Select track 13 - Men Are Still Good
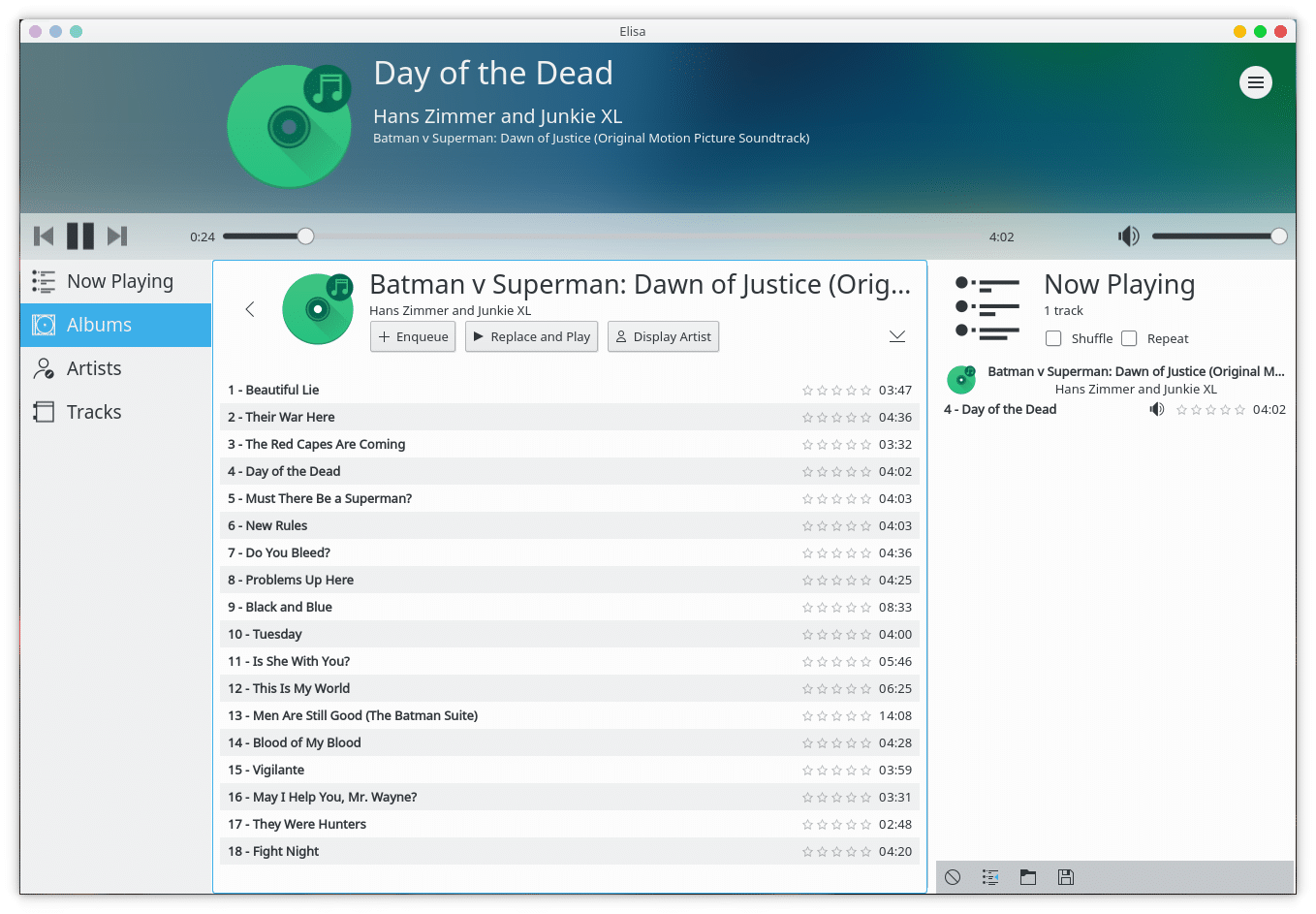Viewport: 1316px width, 914px height. click(x=570, y=715)
